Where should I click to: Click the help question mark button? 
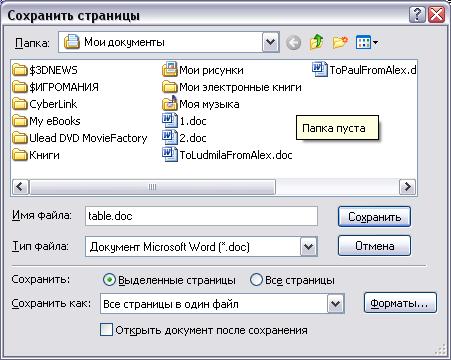click(417, 15)
